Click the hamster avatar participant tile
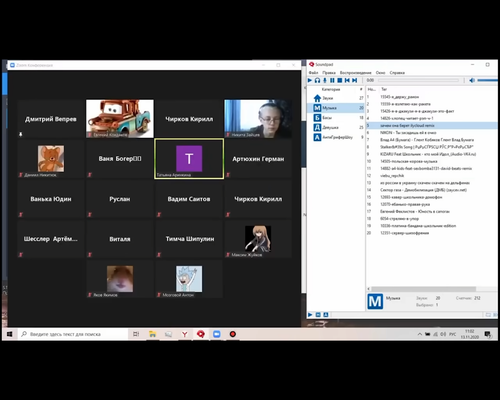 [x=120, y=279]
